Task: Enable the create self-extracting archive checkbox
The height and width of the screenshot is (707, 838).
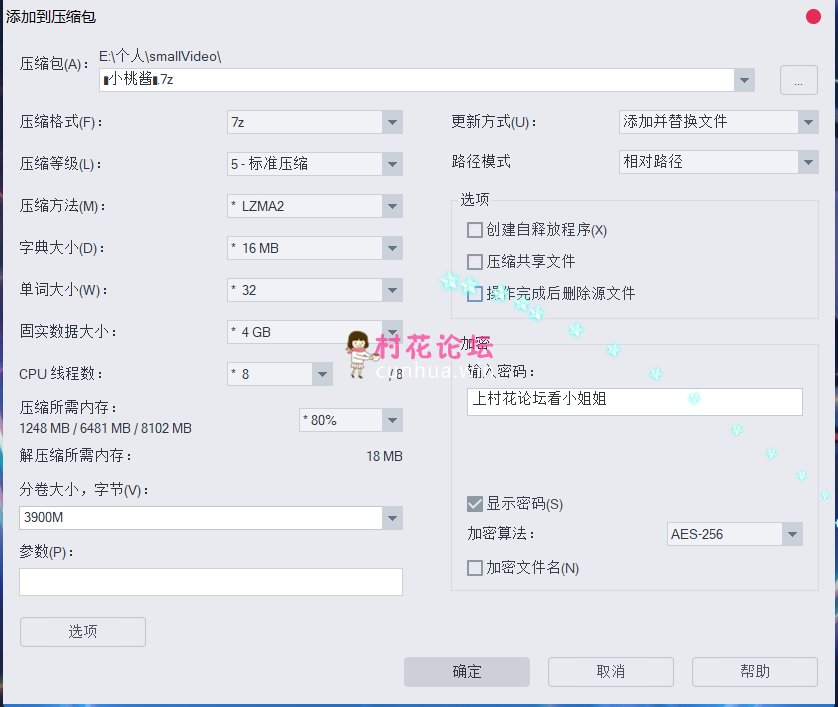Action: pos(475,230)
